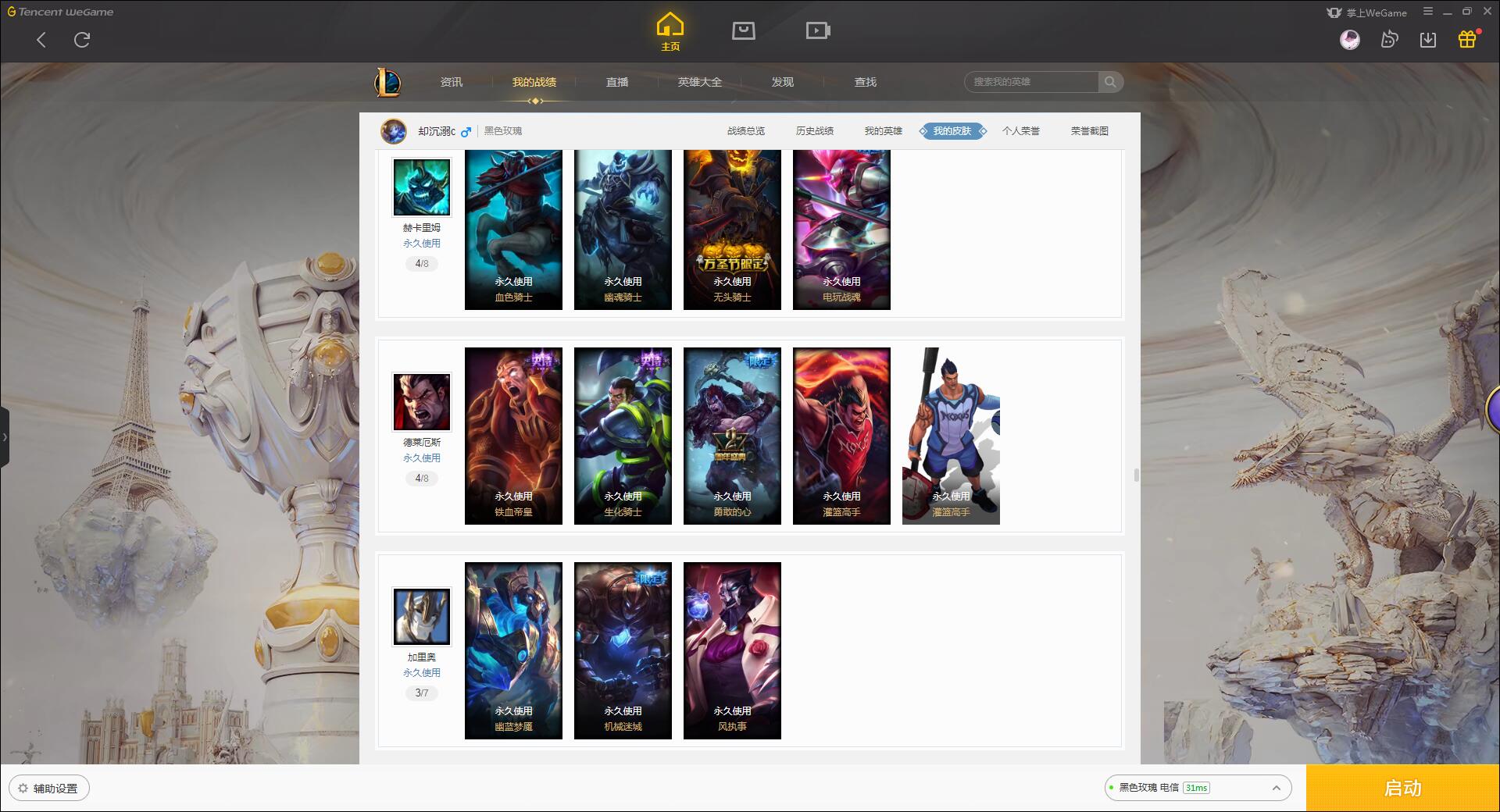Click the 掌上WeGame icon link
Image resolution: width=1500 pixels, height=812 pixels.
pyautogui.click(x=1366, y=12)
